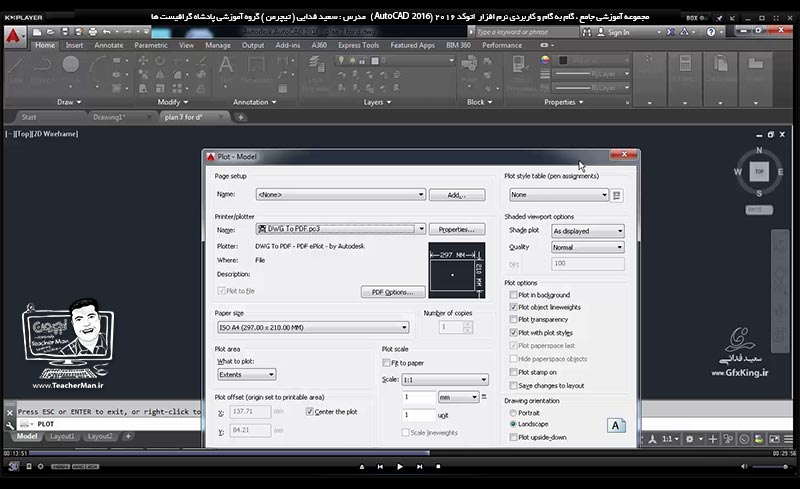Image resolution: width=800 pixels, height=489 pixels.
Task: Close the command line with its X icon
Action: point(10,412)
